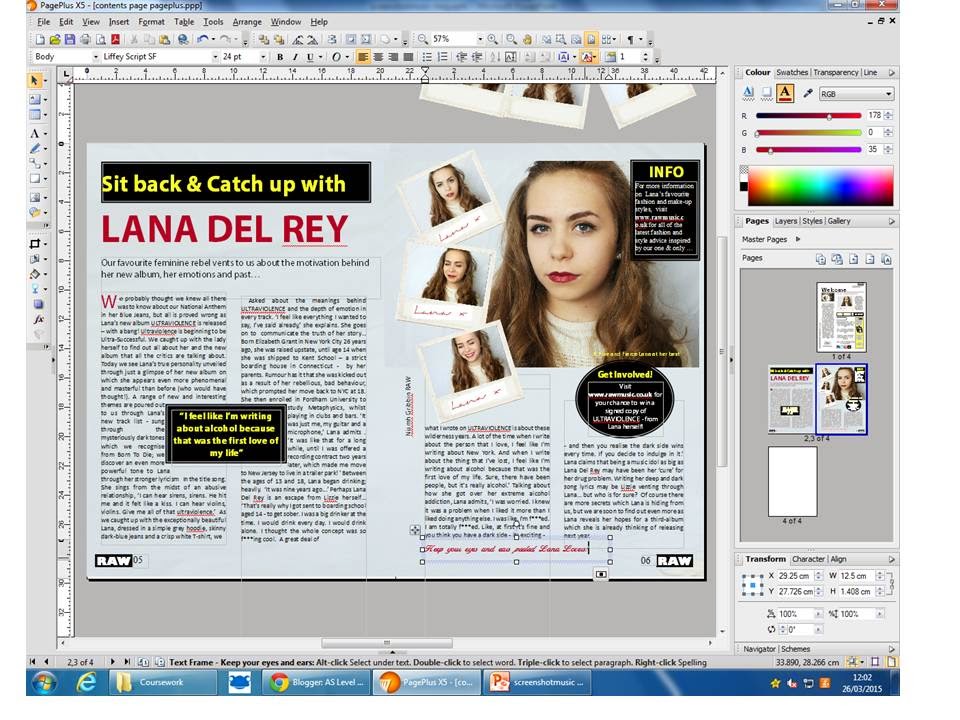Open the Windows Start menu
This screenshot has width=960, height=720.
[43, 682]
